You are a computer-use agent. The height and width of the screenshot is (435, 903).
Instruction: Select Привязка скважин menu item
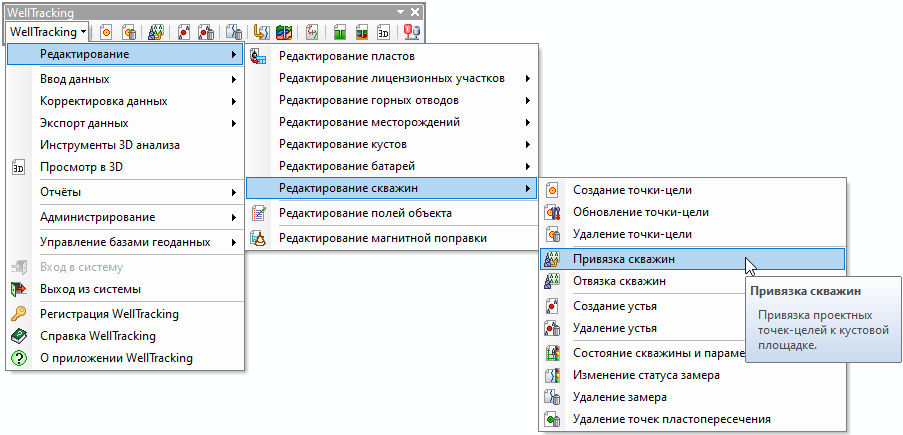point(693,259)
